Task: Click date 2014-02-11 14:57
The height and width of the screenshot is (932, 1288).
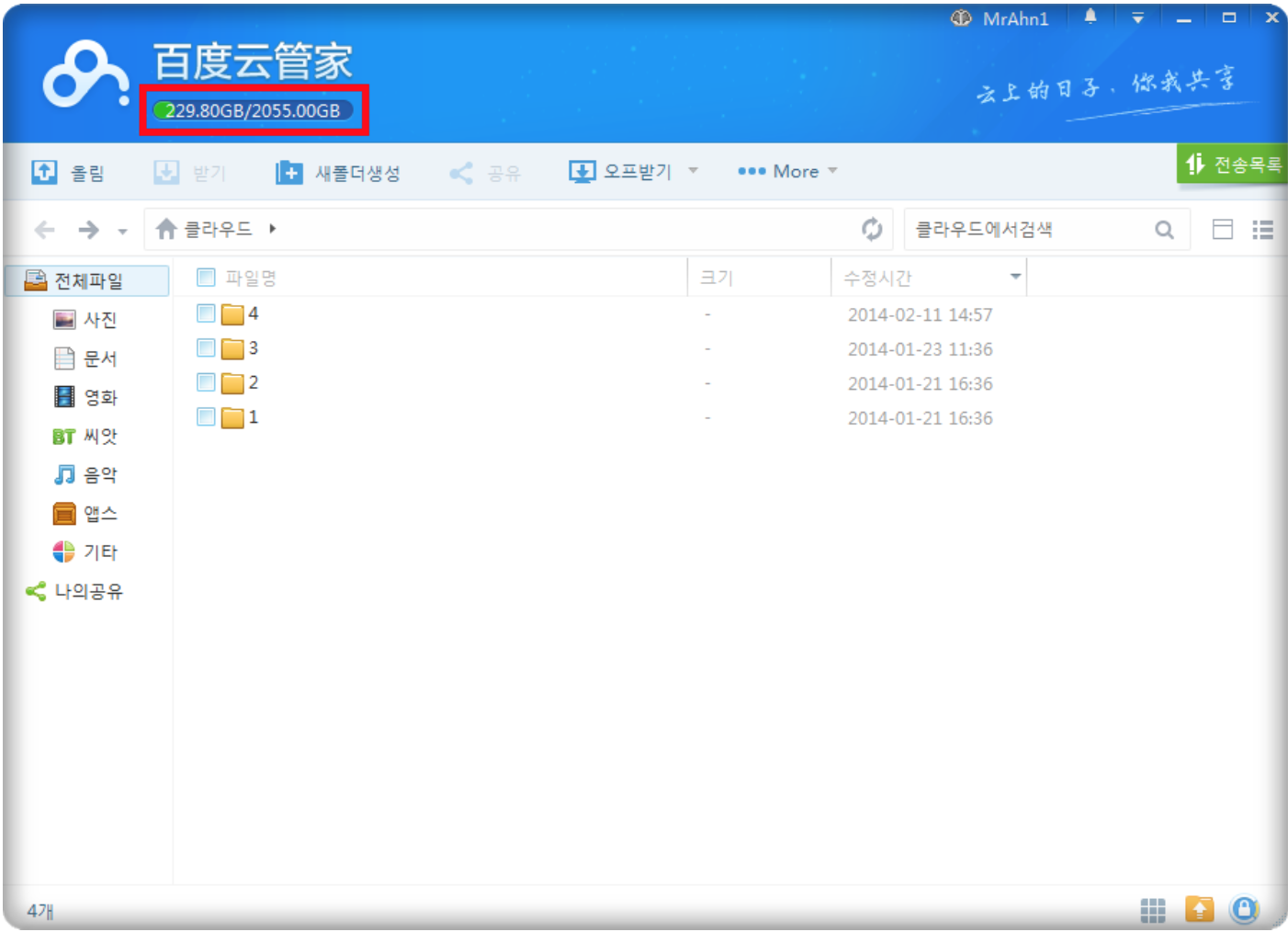Action: tap(921, 314)
